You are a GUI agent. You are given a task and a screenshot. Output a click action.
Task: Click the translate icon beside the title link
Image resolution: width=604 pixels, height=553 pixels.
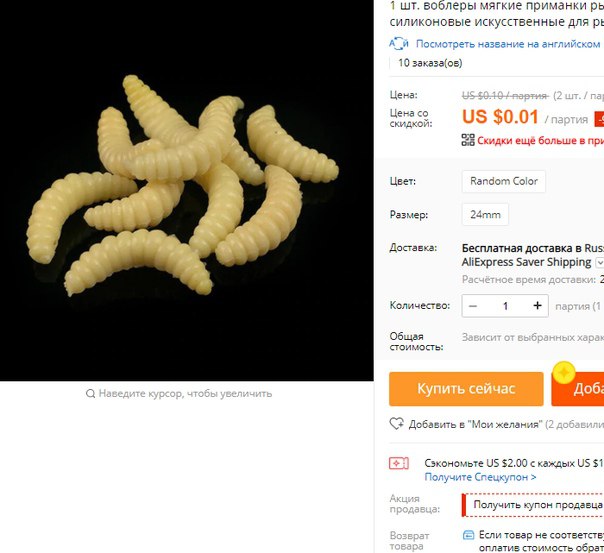399,44
